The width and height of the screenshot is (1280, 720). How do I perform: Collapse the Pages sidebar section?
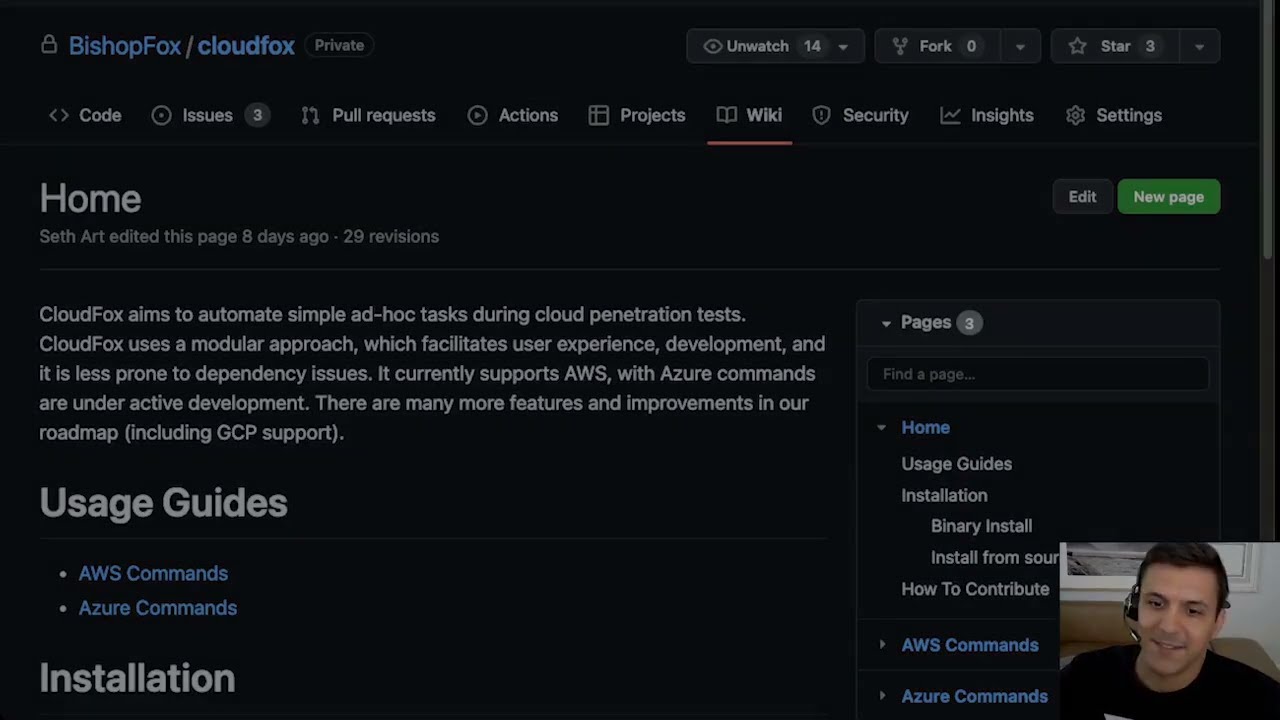[x=886, y=323]
